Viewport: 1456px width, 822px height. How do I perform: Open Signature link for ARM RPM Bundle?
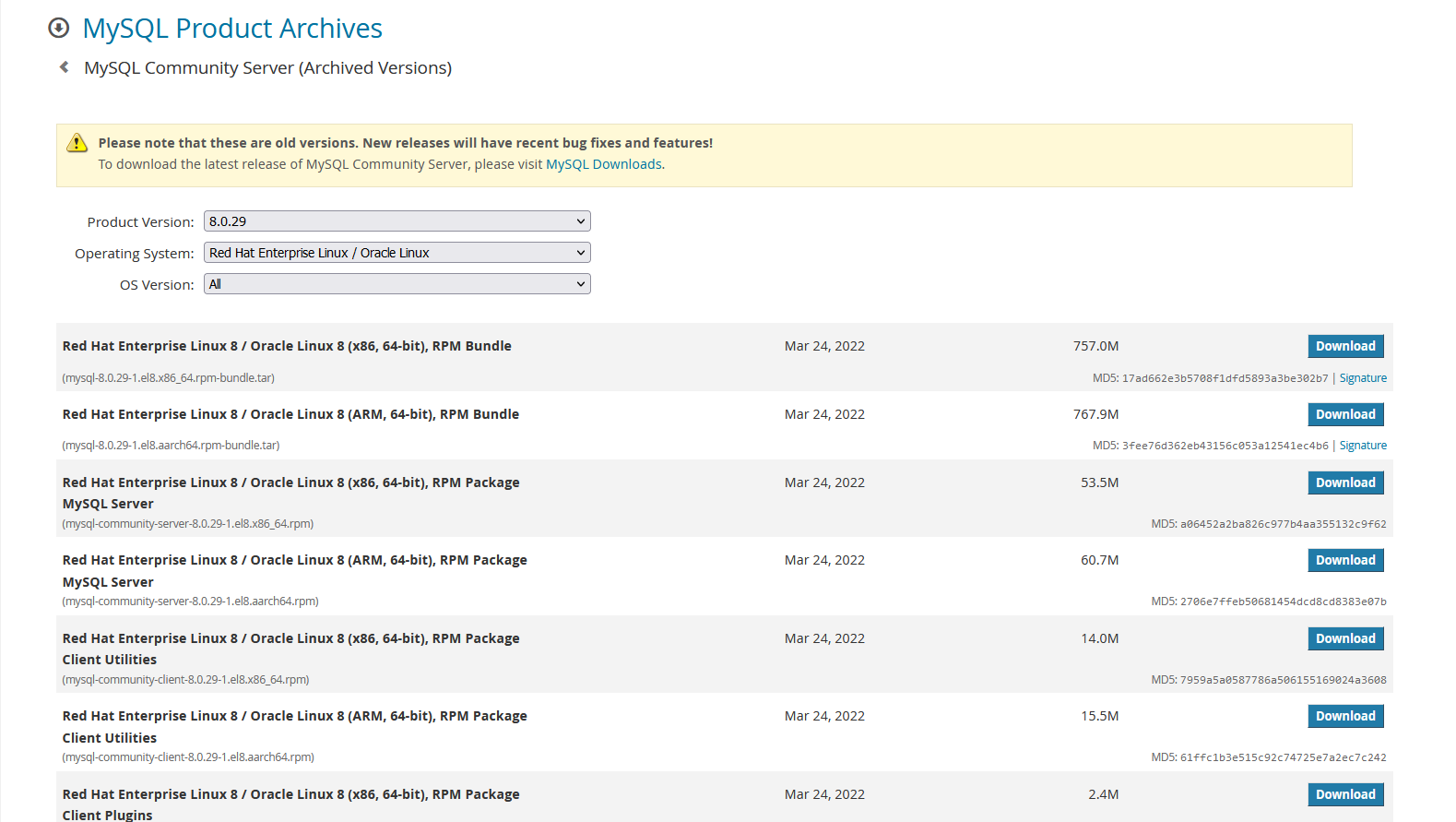coord(1362,446)
